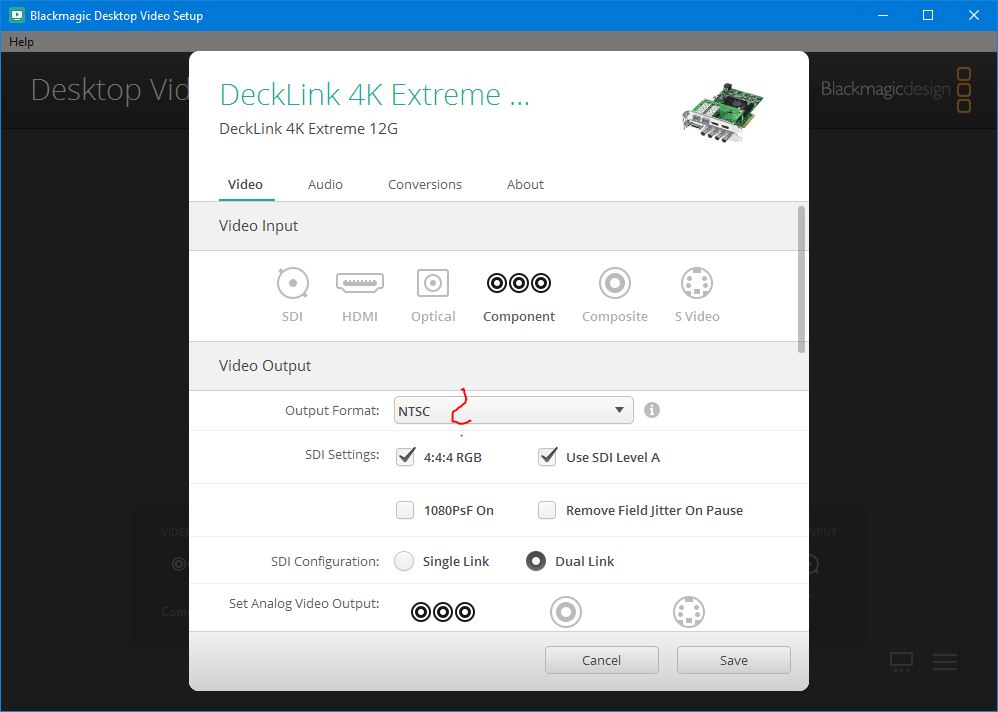Click the Video Input section header
The width and height of the screenshot is (998, 712).
tap(498, 226)
